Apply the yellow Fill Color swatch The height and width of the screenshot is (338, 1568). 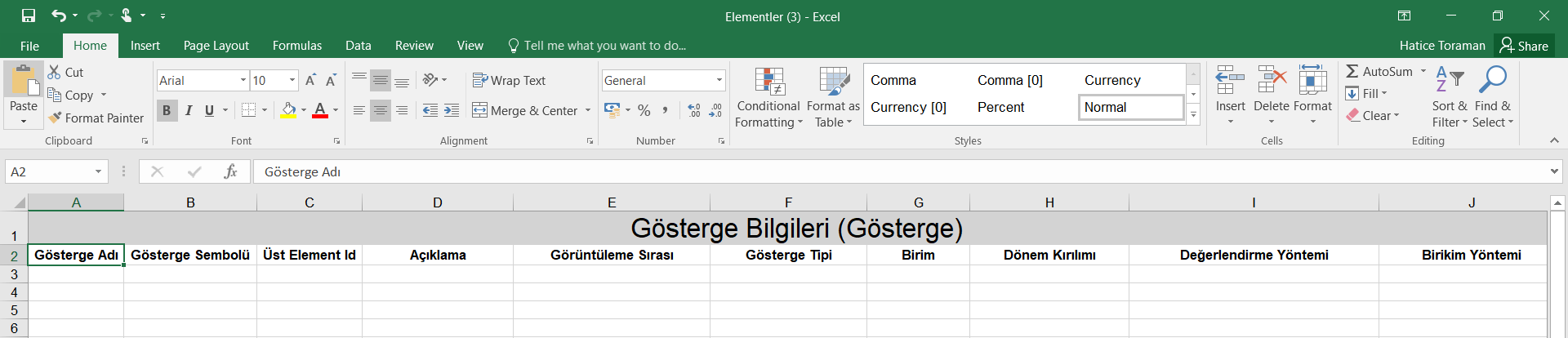pyautogui.click(x=288, y=110)
